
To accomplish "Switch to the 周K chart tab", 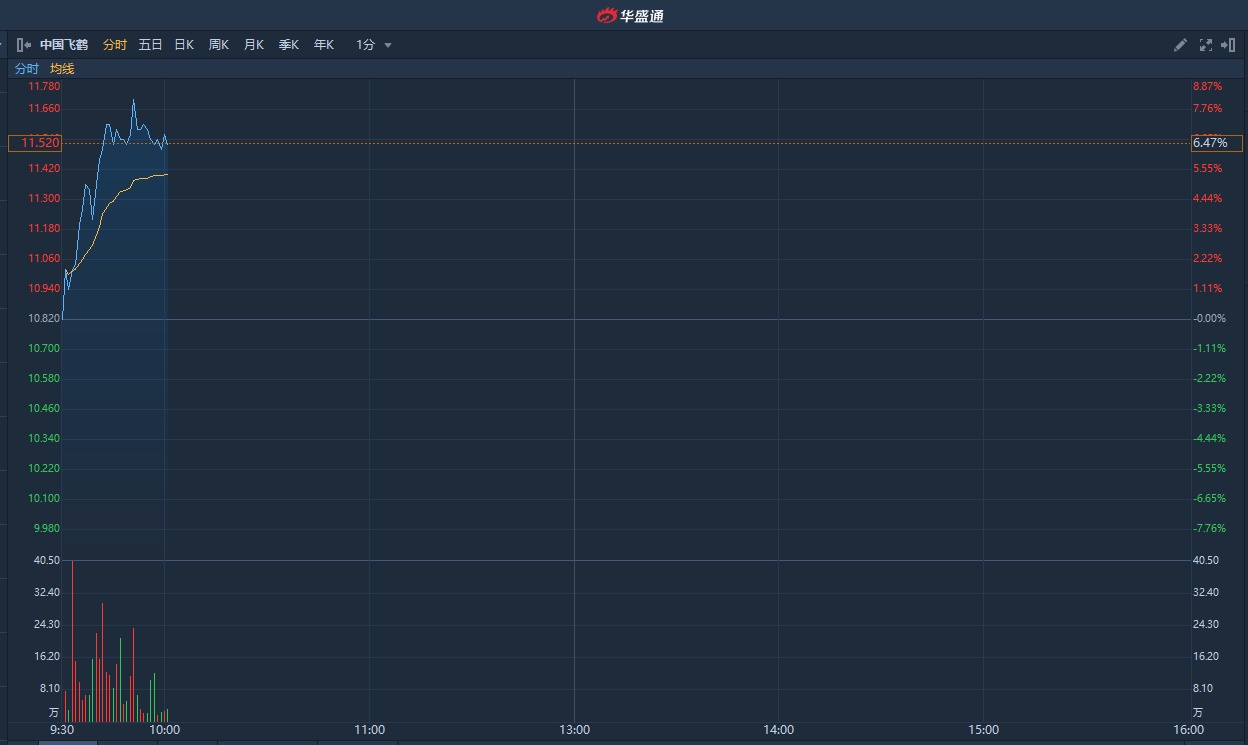I will [218, 45].
